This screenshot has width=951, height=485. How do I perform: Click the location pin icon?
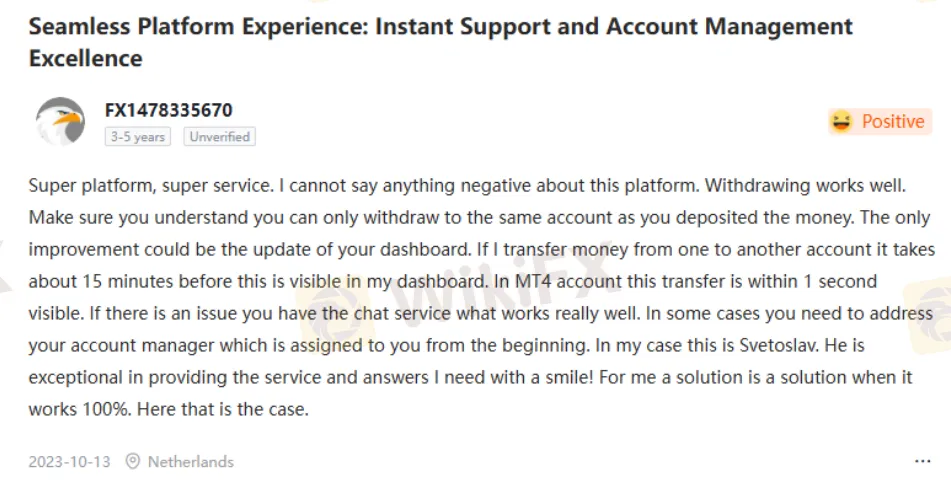[133, 462]
